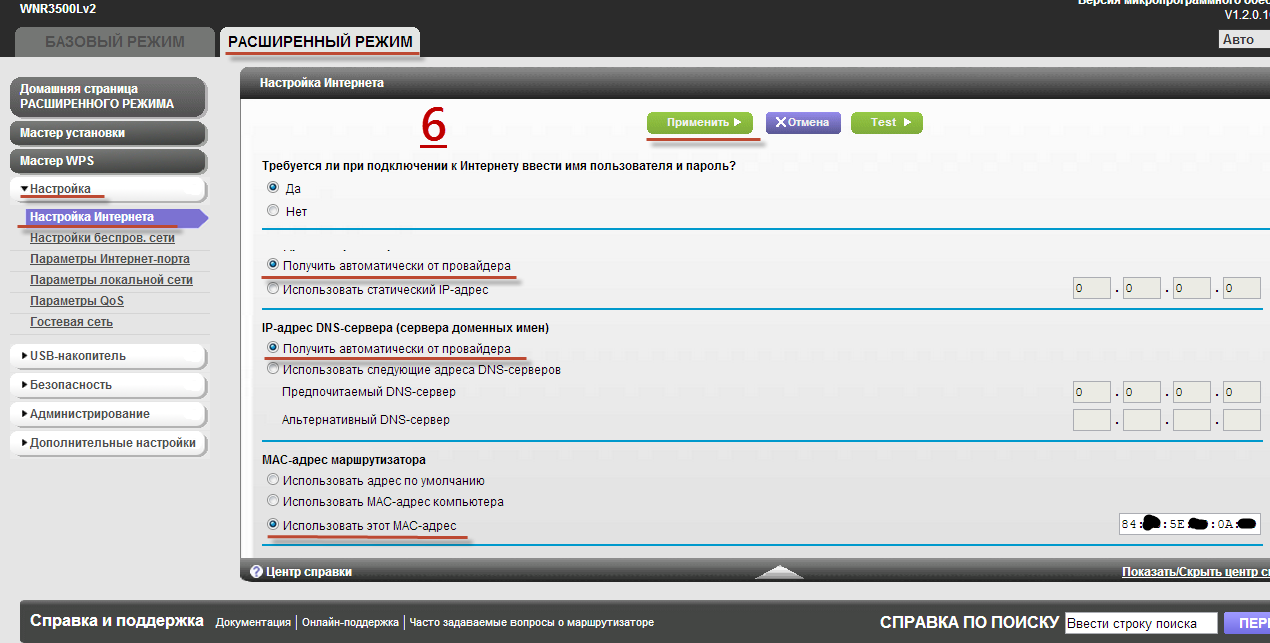Click last octet of Альтернативный DNS-сервер
Screen dimensions: 1270x643
1242,420
